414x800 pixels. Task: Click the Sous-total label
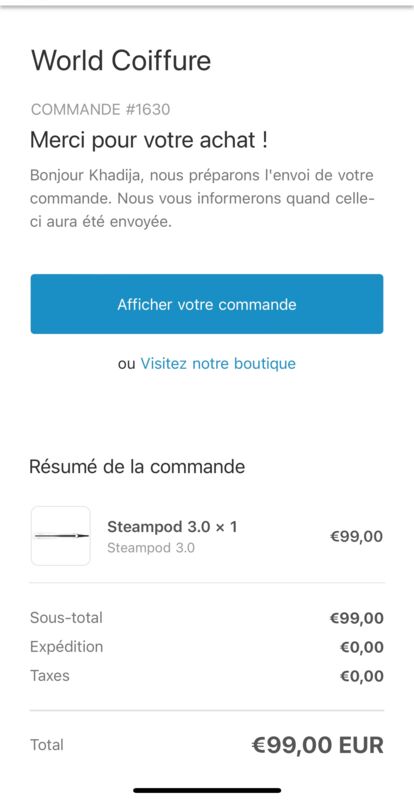click(x=66, y=618)
